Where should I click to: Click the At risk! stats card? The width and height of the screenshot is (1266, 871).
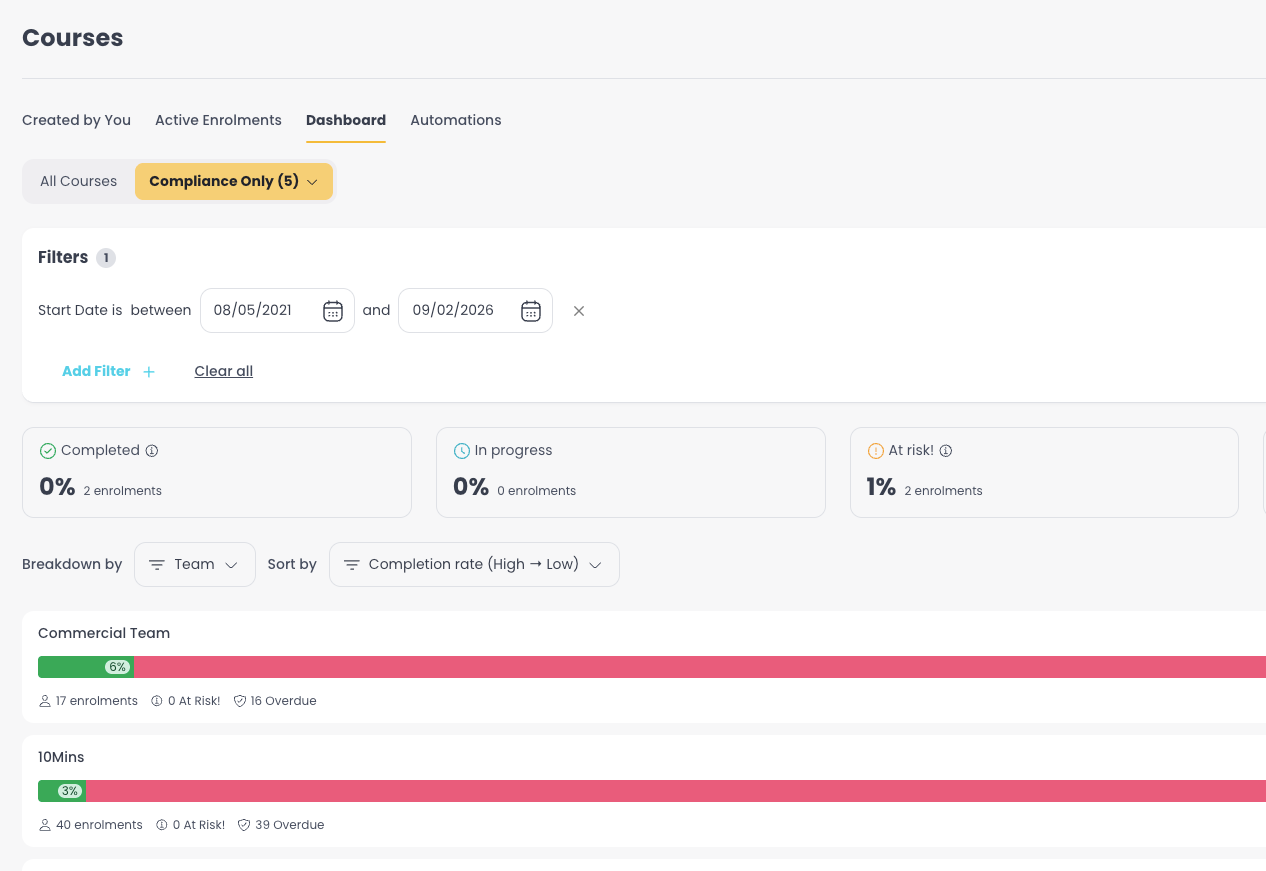1044,473
